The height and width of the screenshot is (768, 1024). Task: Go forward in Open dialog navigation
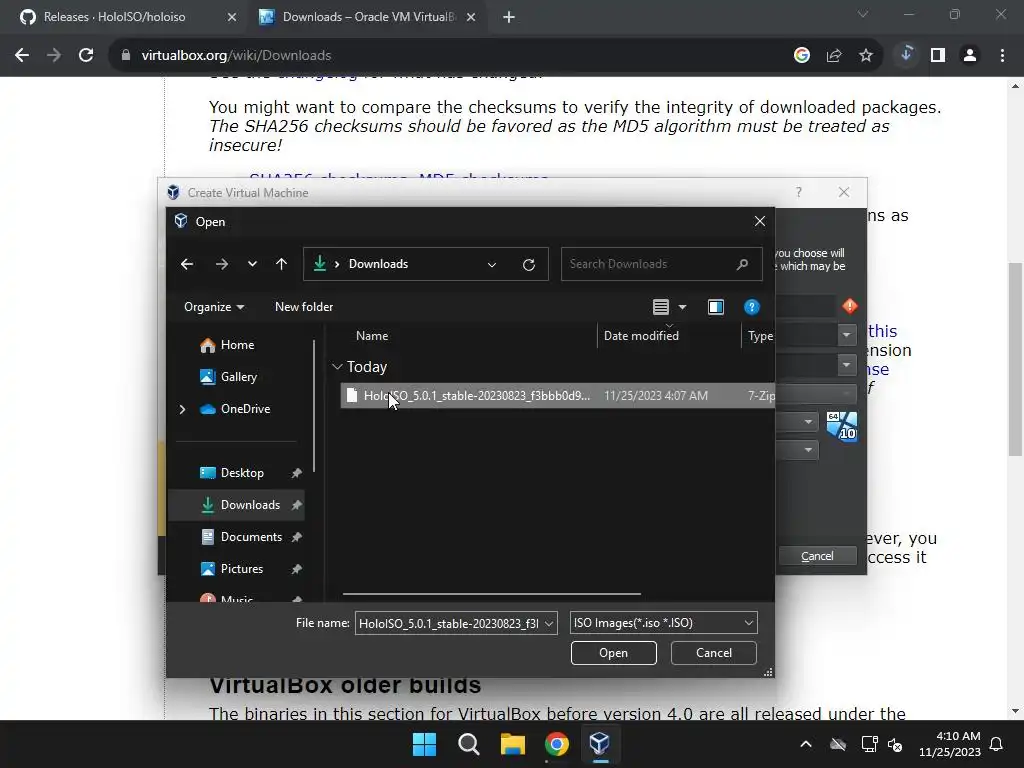[x=222, y=264]
